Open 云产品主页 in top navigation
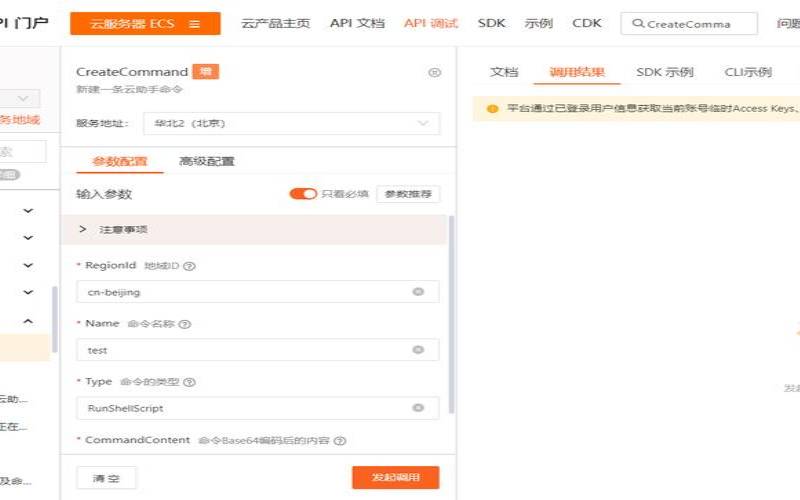This screenshot has height=500, width=800. 276,23
